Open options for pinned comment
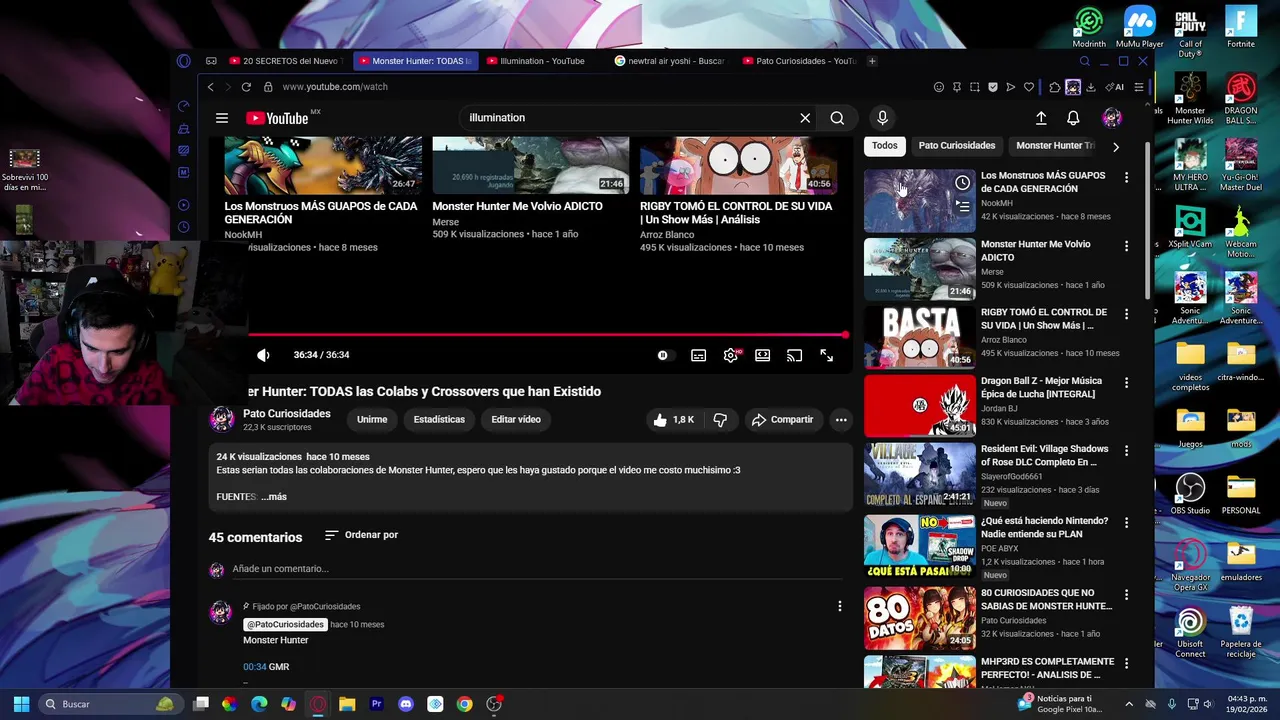Image resolution: width=1280 pixels, height=720 pixels. click(839, 606)
